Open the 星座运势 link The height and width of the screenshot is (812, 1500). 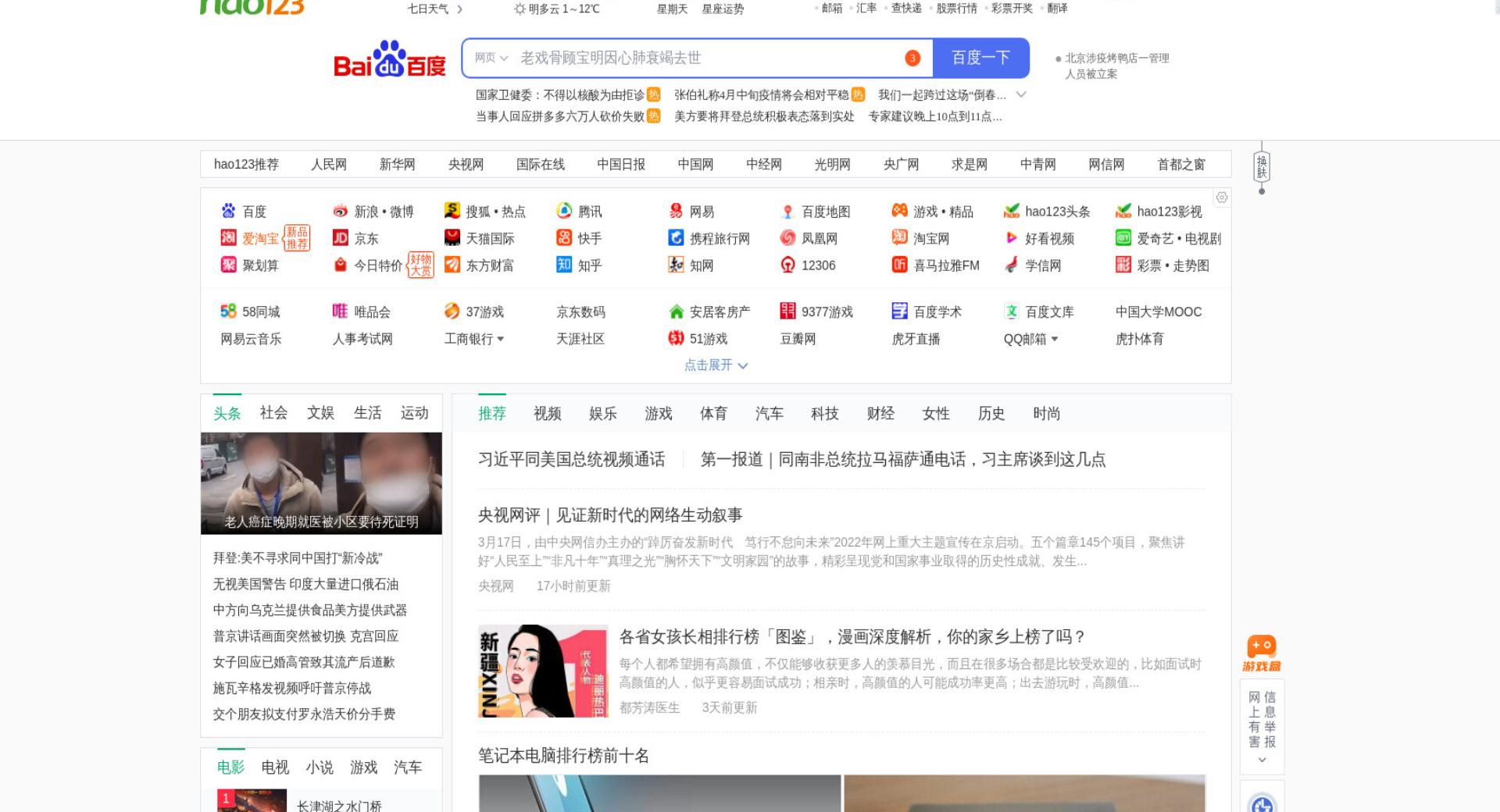[723, 9]
